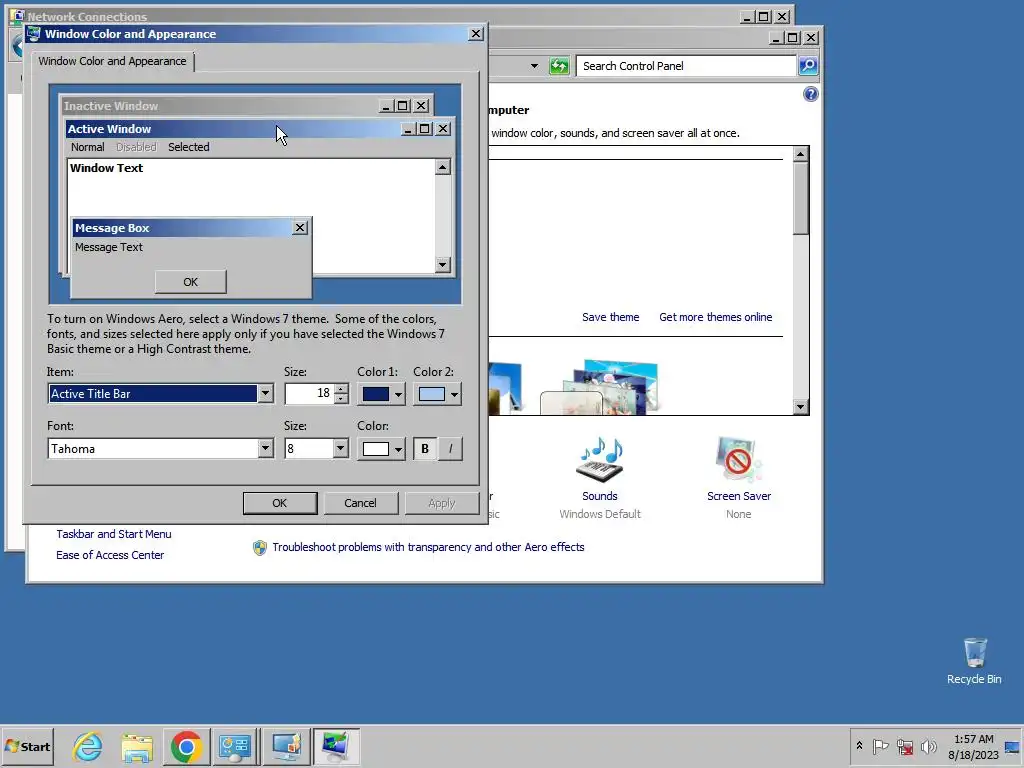Expand the Control Panel address bar dropdown
The width and height of the screenshot is (1024, 768).
pyautogui.click(x=534, y=66)
